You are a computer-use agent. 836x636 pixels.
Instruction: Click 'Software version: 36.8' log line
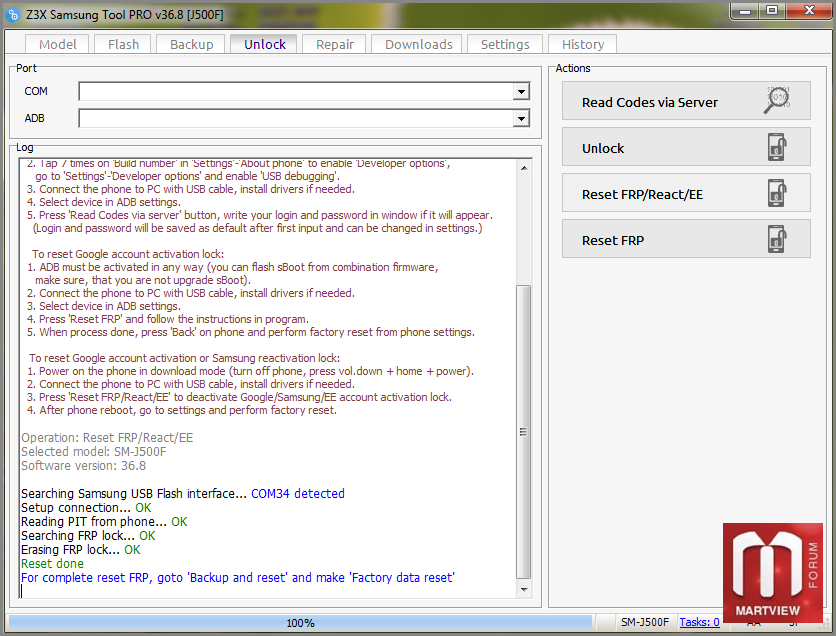coord(83,465)
